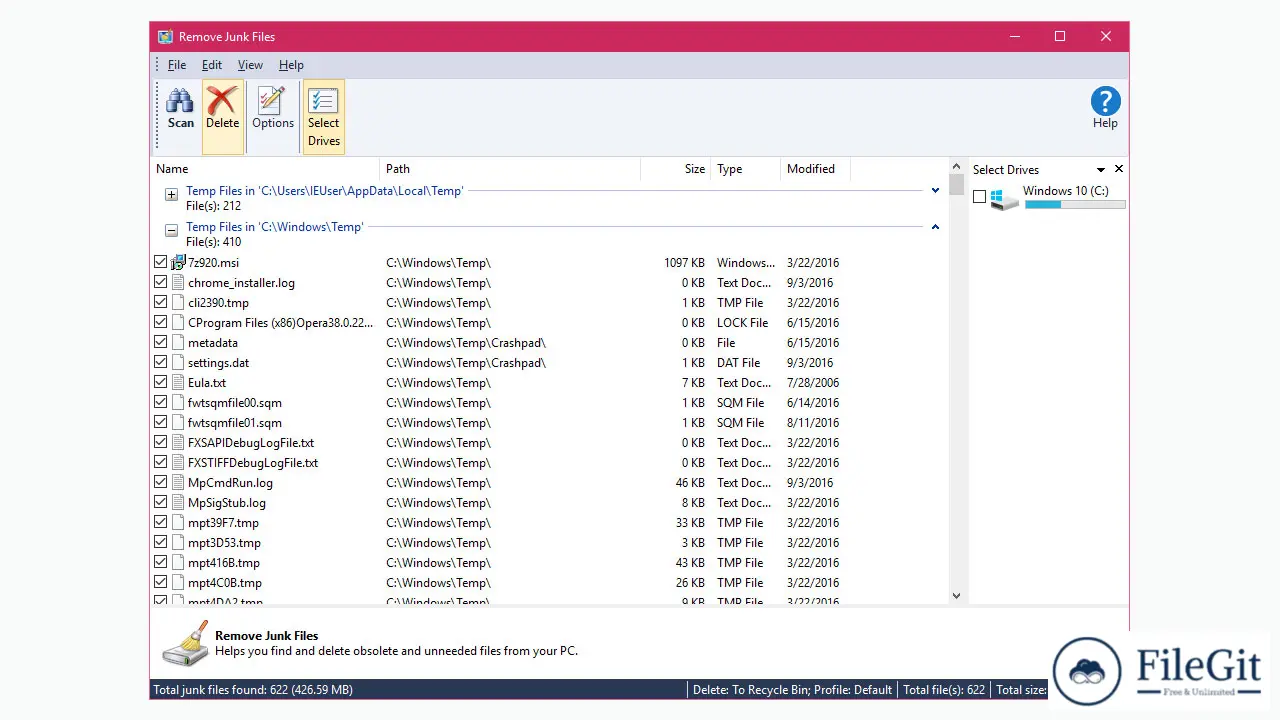Click the Delete red X toolbar icon

[x=222, y=101]
